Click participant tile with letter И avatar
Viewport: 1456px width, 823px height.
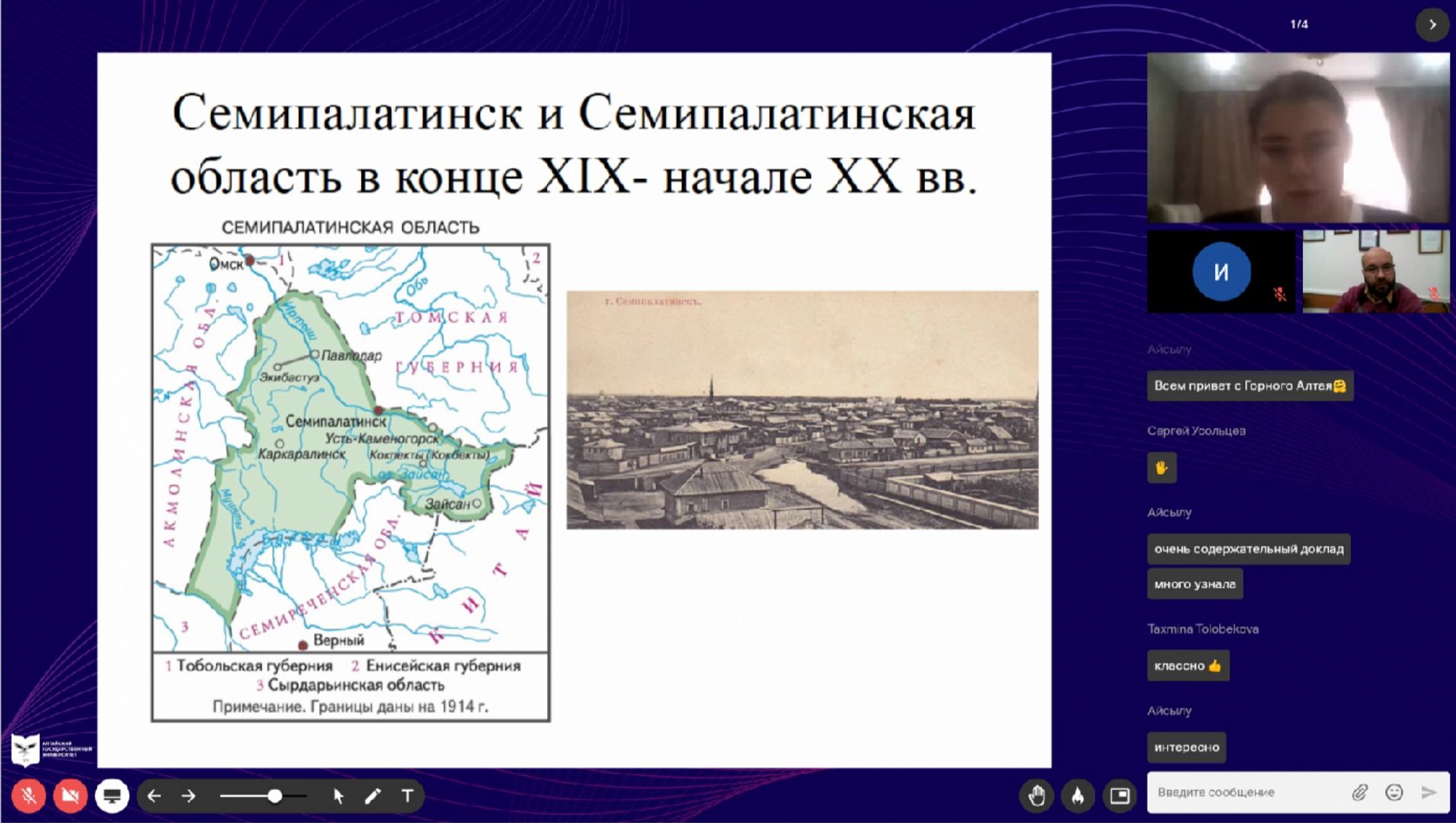click(x=1221, y=272)
